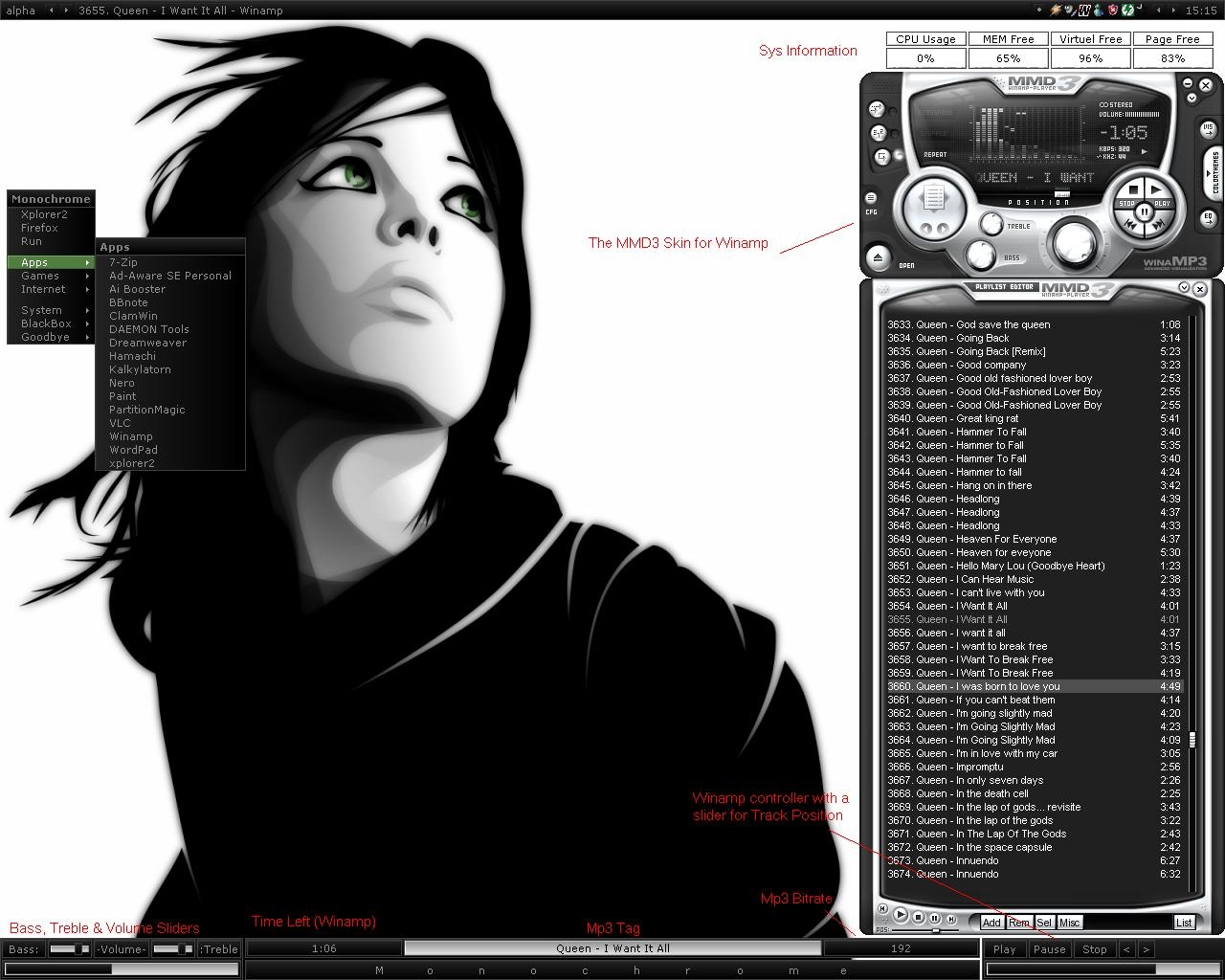Screen dimensions: 1225x980
Task: Click the List button in playlist editor
Action: pyautogui.click(x=1184, y=923)
